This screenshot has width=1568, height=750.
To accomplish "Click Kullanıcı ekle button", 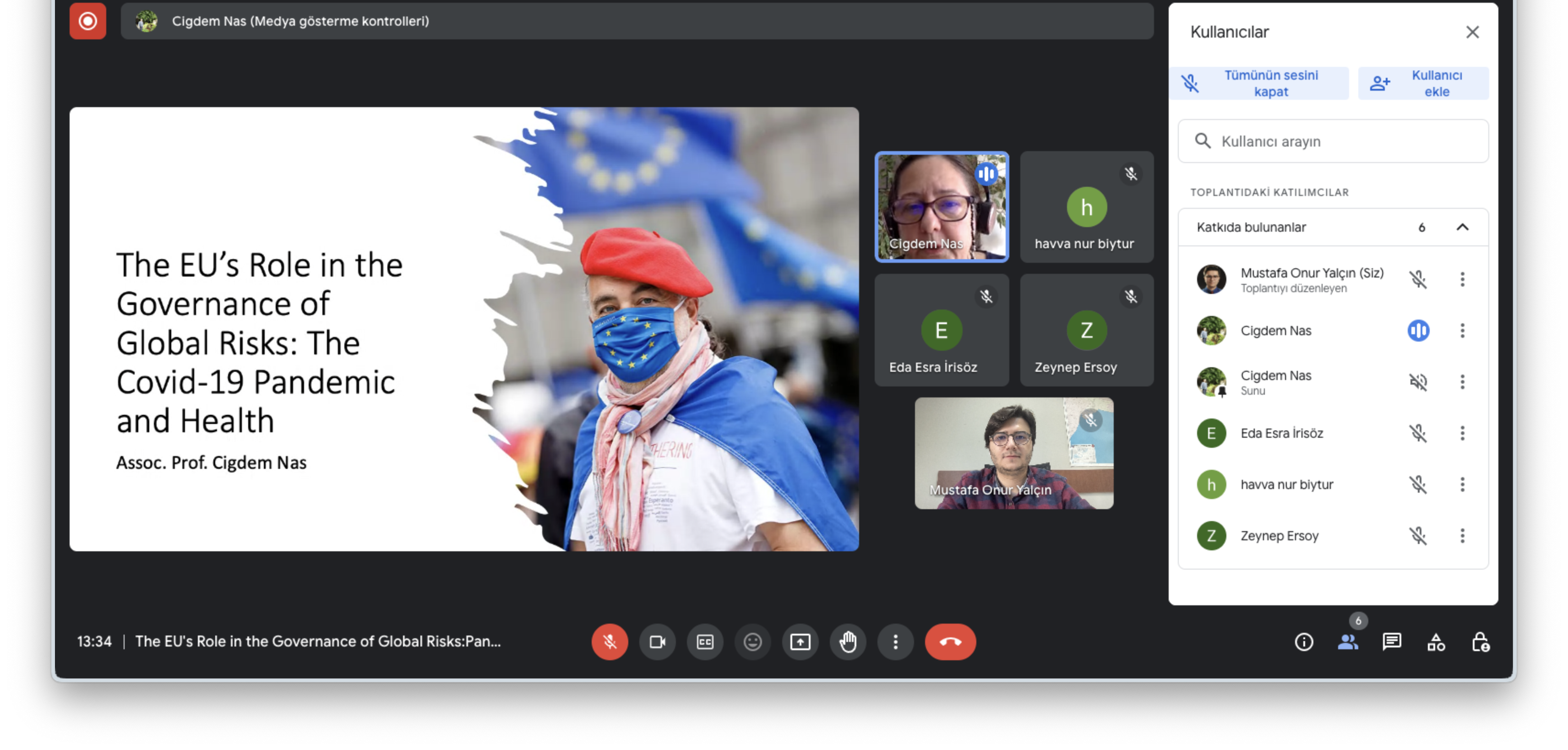I will [1423, 83].
